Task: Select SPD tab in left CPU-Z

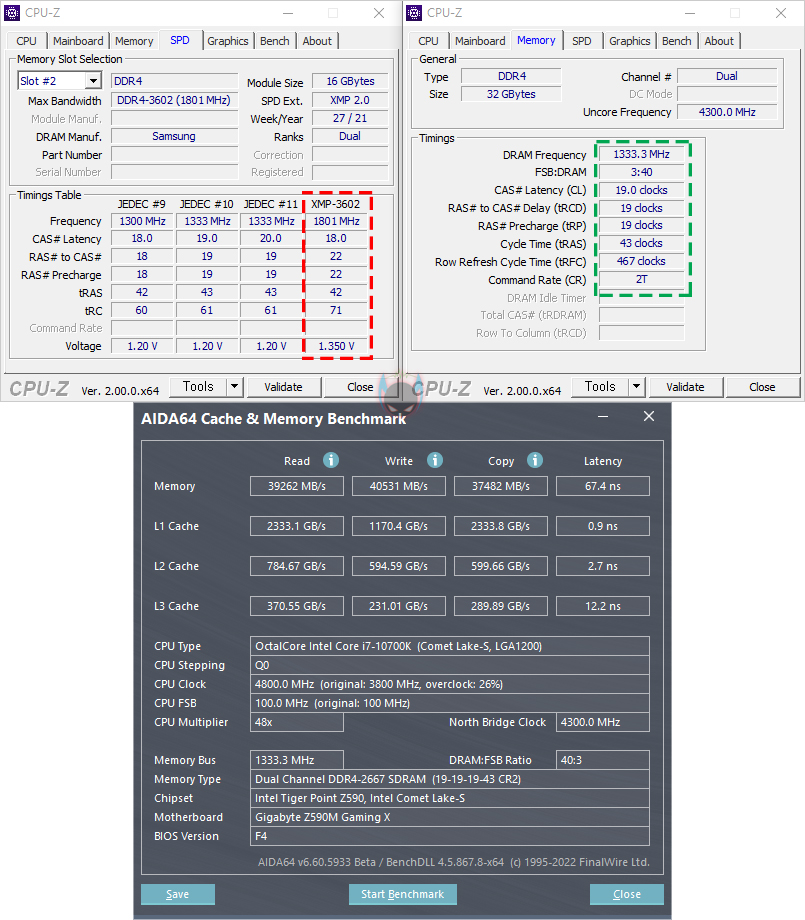Action: pyautogui.click(x=180, y=40)
